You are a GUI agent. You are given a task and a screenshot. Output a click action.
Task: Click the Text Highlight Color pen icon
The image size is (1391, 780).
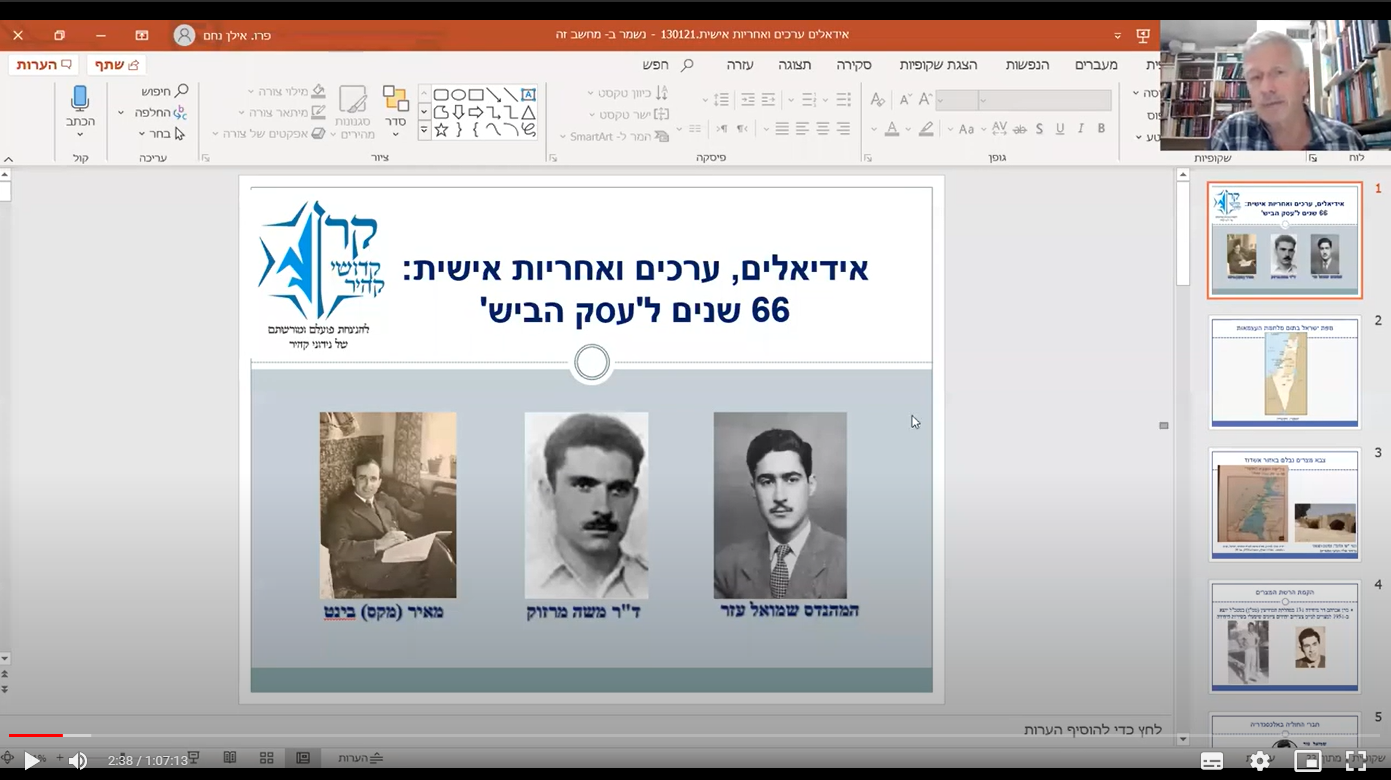[x=926, y=129]
